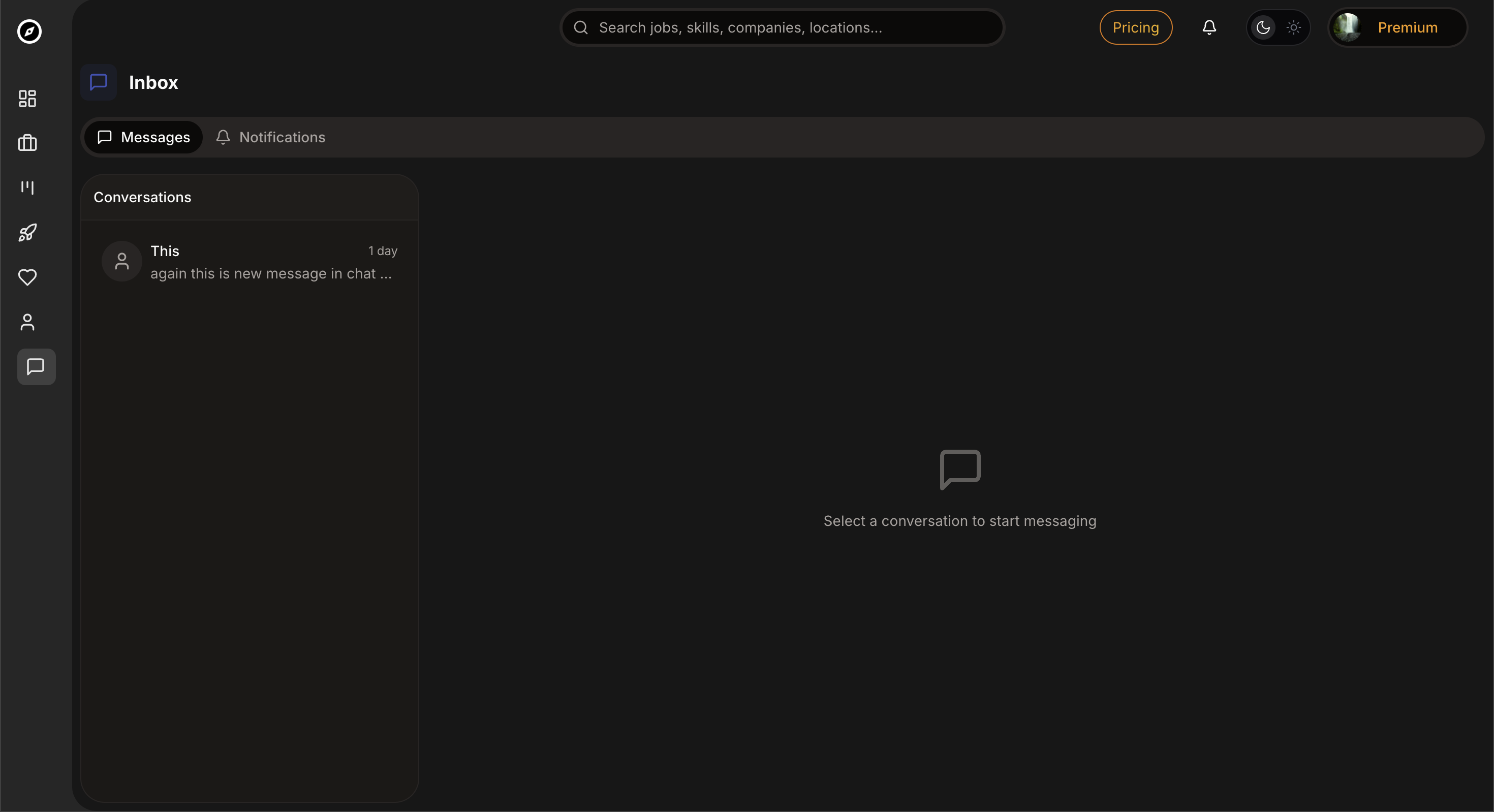The height and width of the screenshot is (812, 1494).
Task: Open the briefcase jobs icon in sidebar
Action: [27, 143]
